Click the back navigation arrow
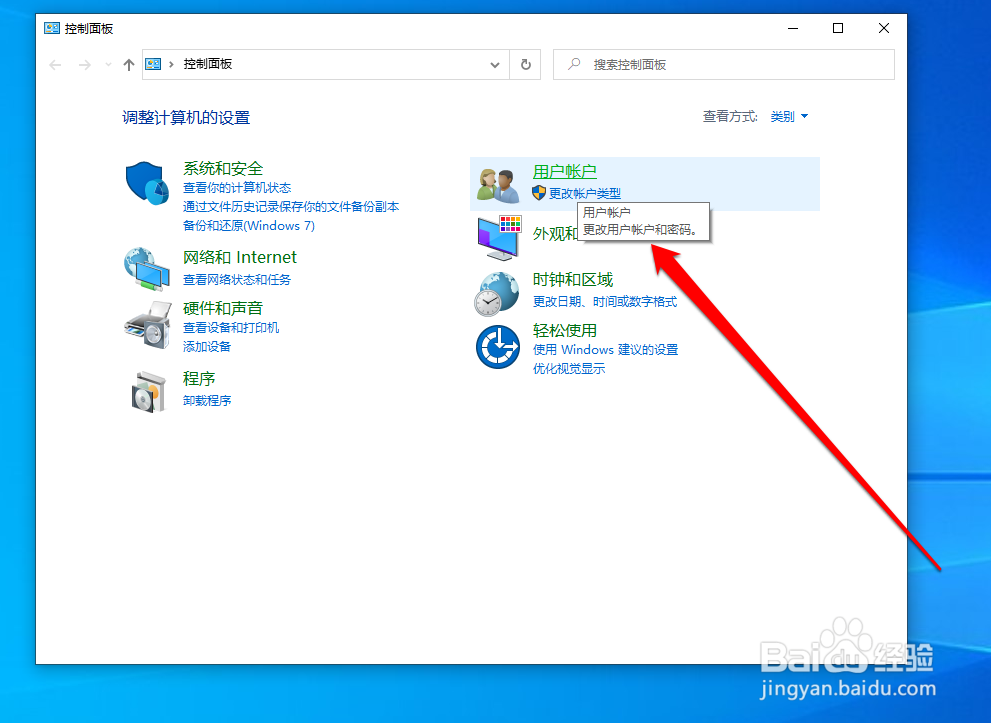Image resolution: width=991 pixels, height=723 pixels. pyautogui.click(x=56, y=64)
